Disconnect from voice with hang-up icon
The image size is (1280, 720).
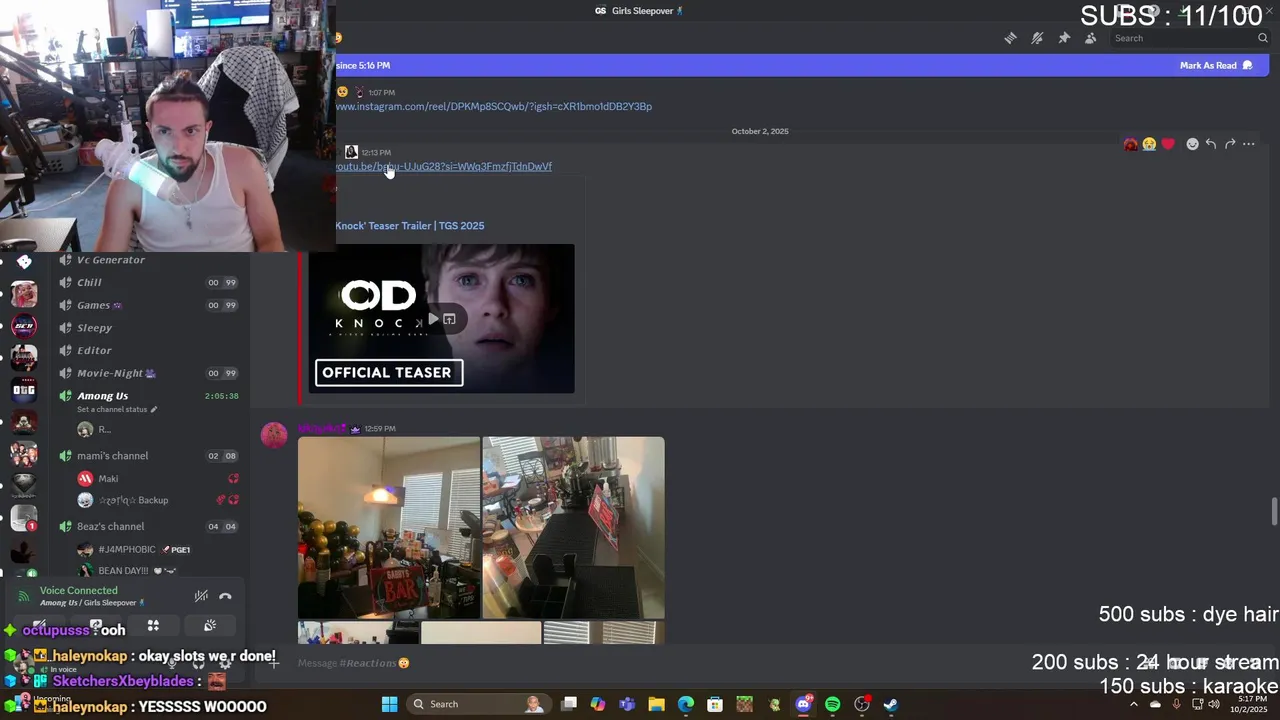[225, 596]
